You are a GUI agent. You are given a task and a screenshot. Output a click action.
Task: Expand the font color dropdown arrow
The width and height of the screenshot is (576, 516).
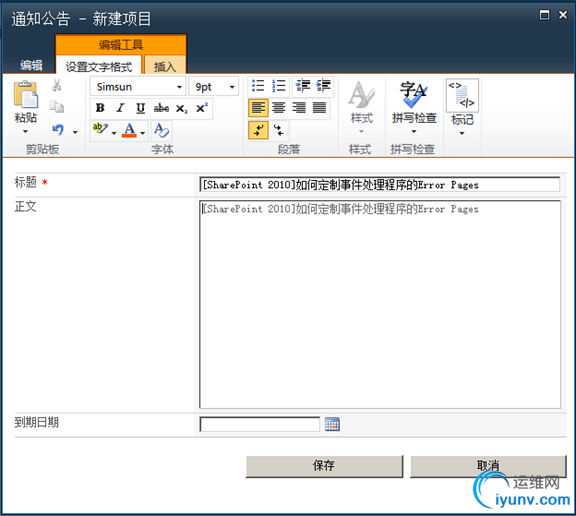pyautogui.click(x=143, y=133)
